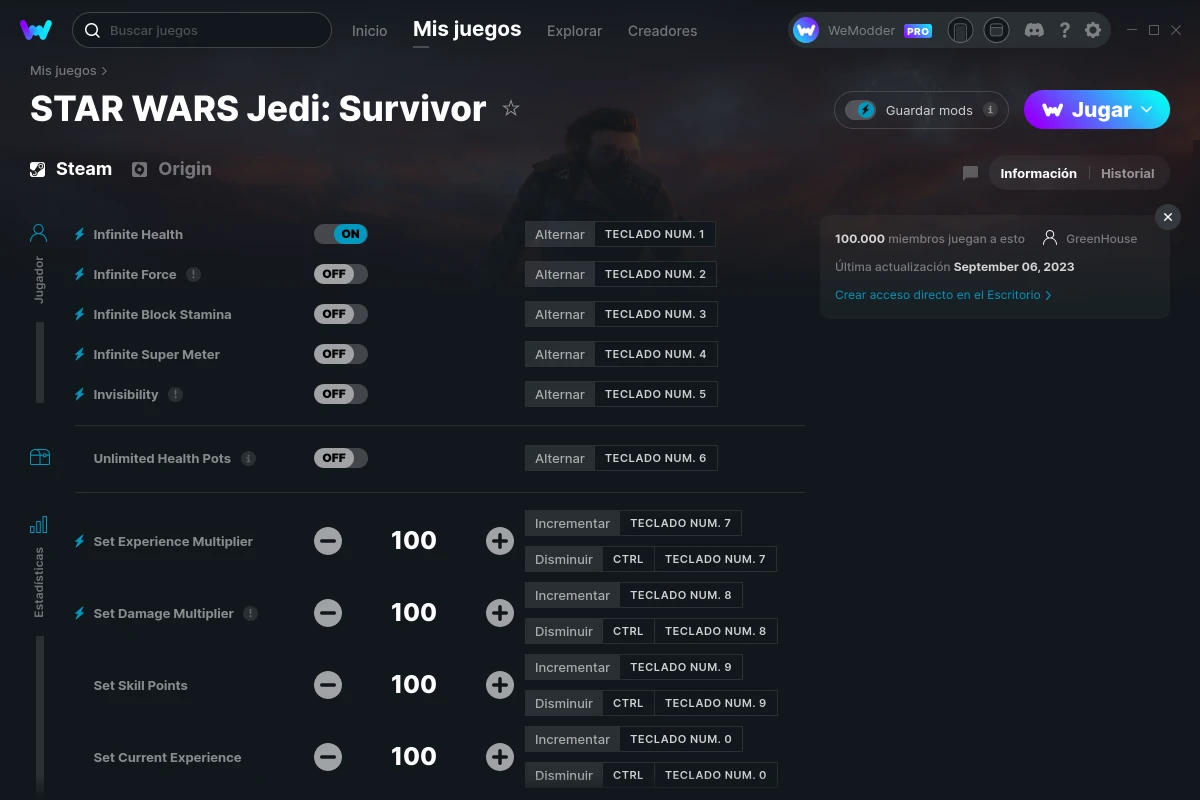Viewport: 1200px width, 800px height.
Task: Select the Estadísticas sidebar category icon
Action: 39,525
